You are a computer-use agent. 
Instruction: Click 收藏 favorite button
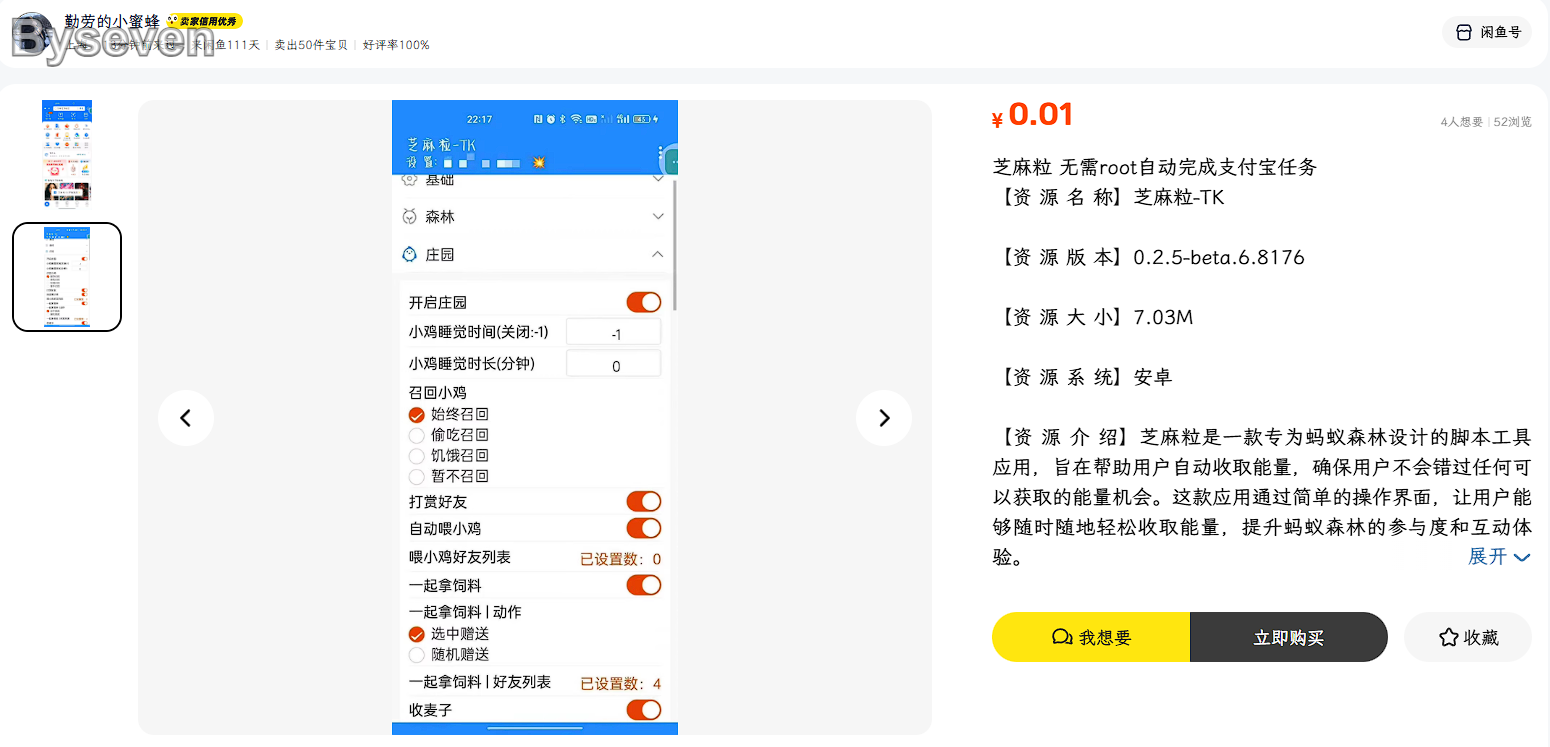click(1468, 637)
